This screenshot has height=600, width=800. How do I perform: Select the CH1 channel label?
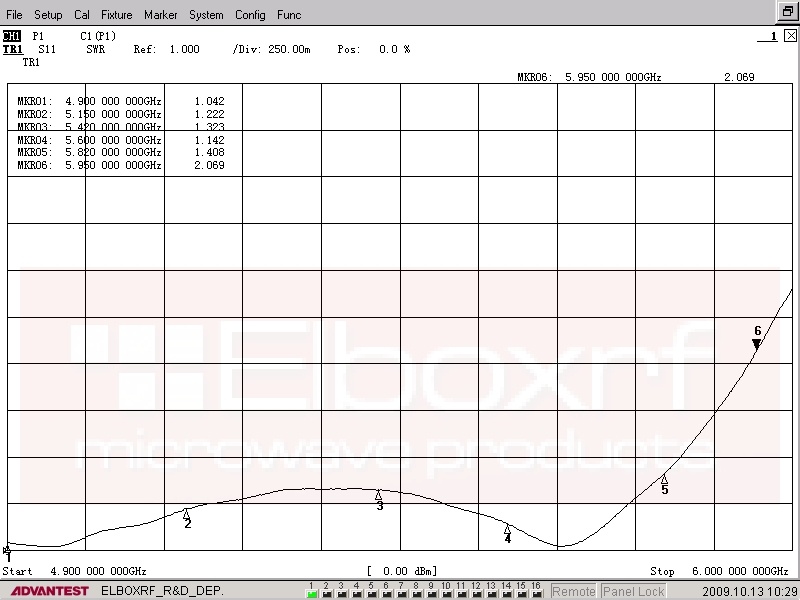(x=12, y=36)
